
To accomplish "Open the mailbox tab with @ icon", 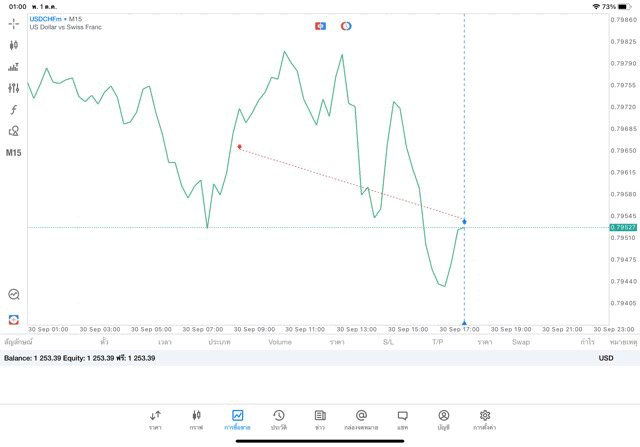I will [x=361, y=420].
